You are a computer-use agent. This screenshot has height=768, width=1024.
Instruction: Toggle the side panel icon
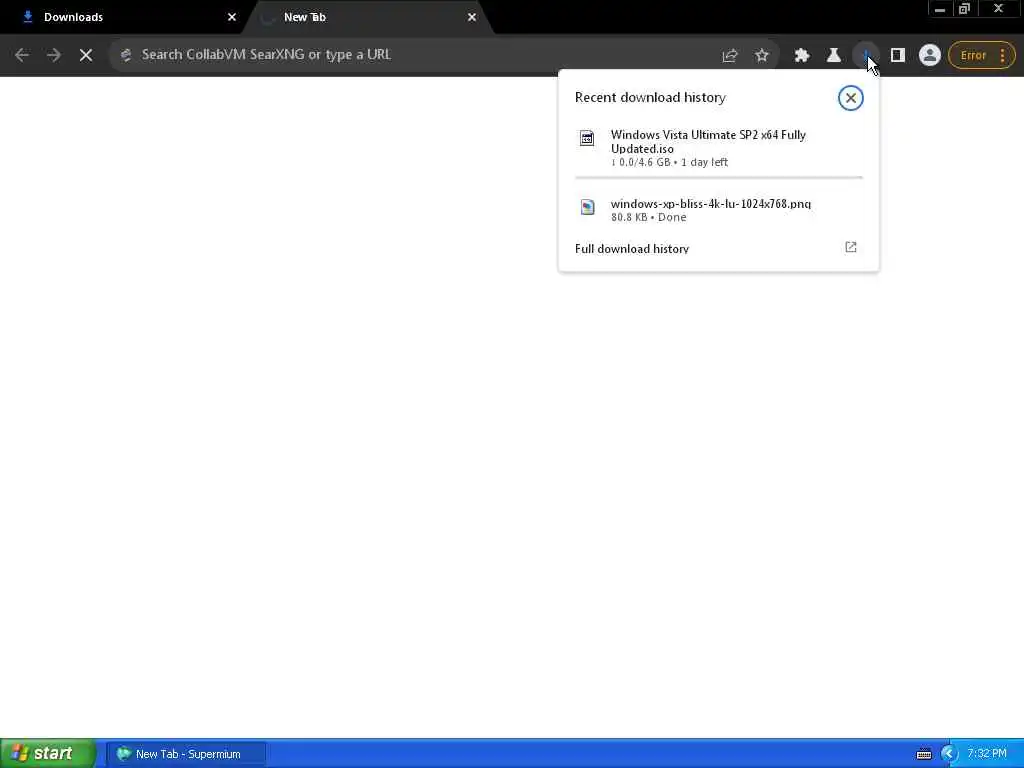tap(898, 56)
